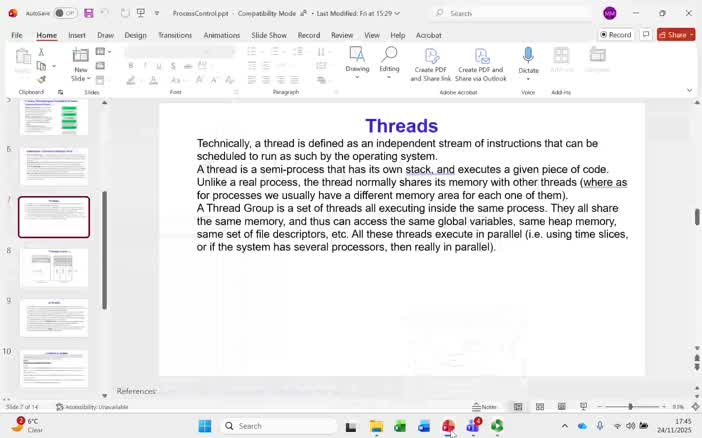Click the thumbnail panel scrollbar
702x438 pixels.
[104, 250]
